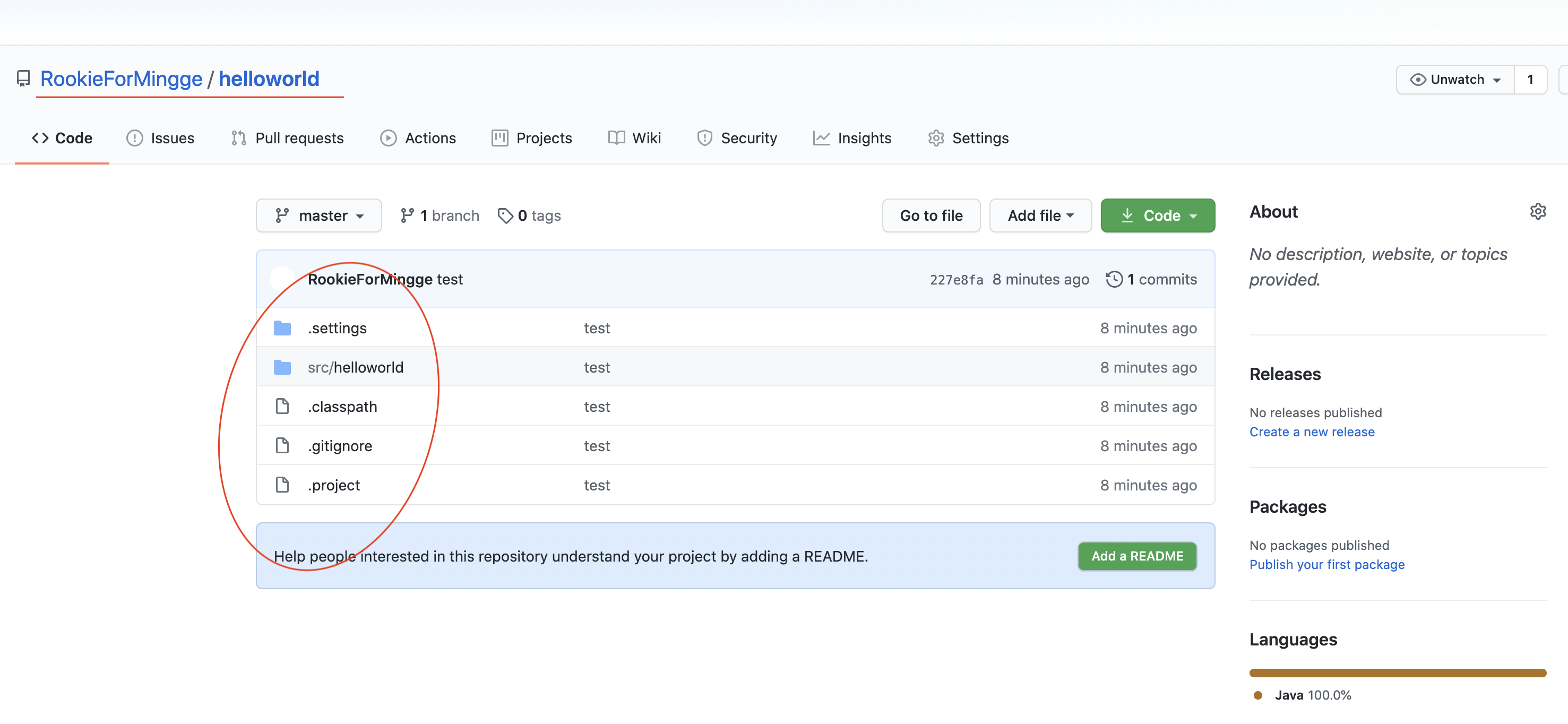This screenshot has height=724, width=1568.
Task: Click the .classpath file icon
Action: [282, 406]
